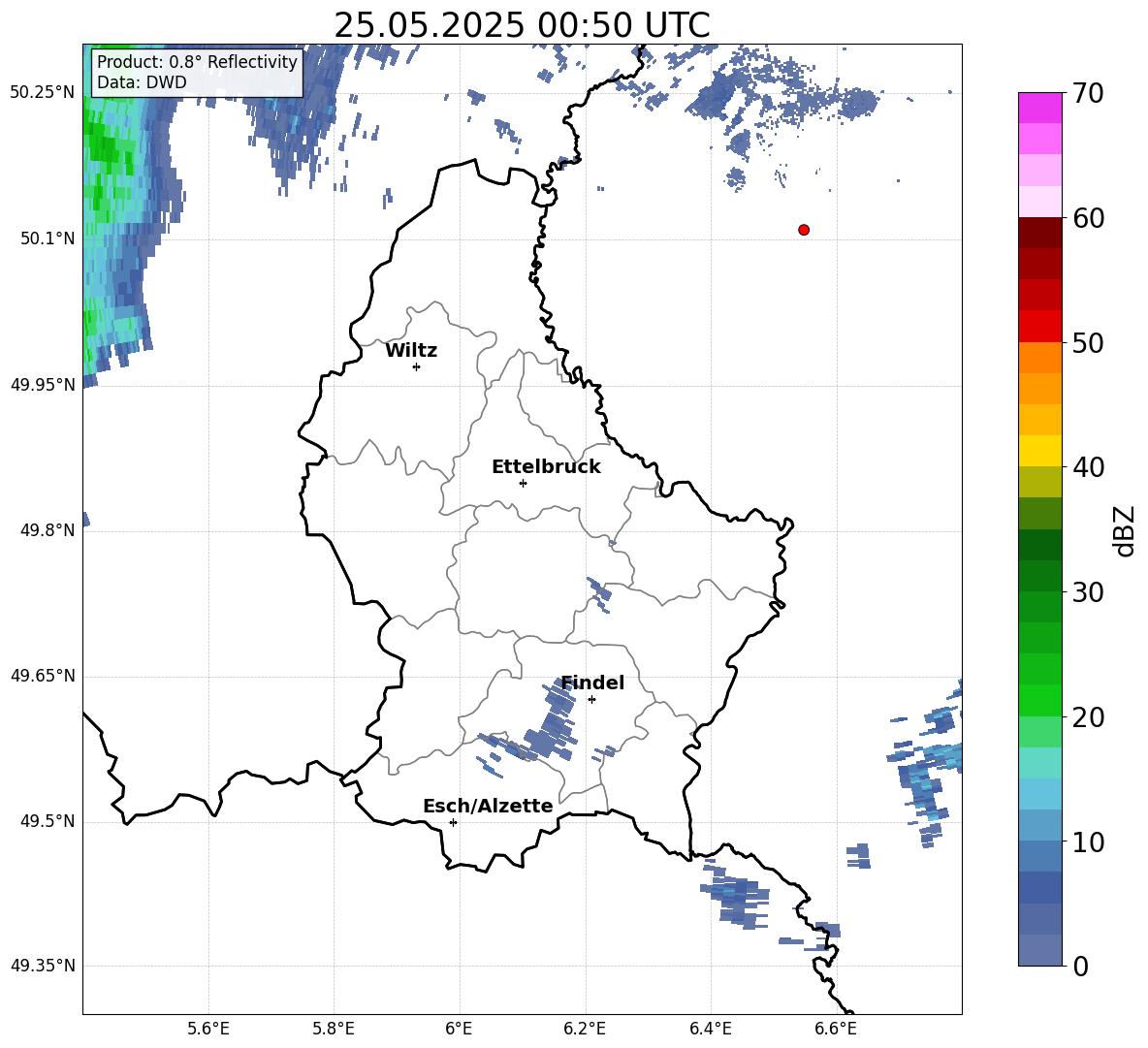
Task: Click the 10 value on the colorbar
Action: coord(1088,842)
